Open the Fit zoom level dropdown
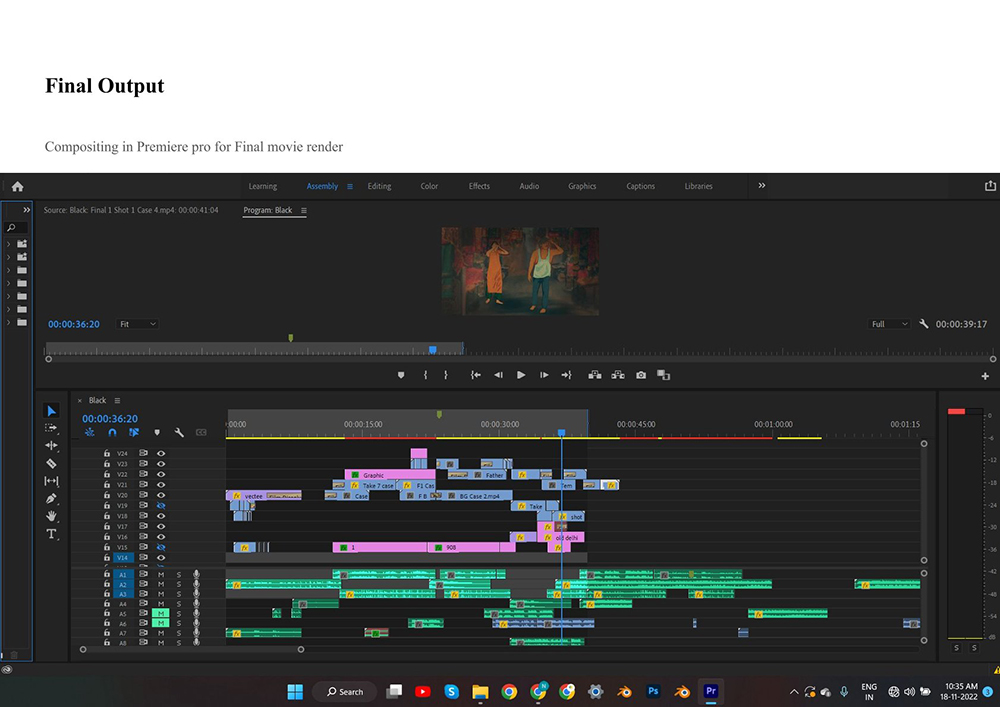1000x707 pixels. point(138,324)
